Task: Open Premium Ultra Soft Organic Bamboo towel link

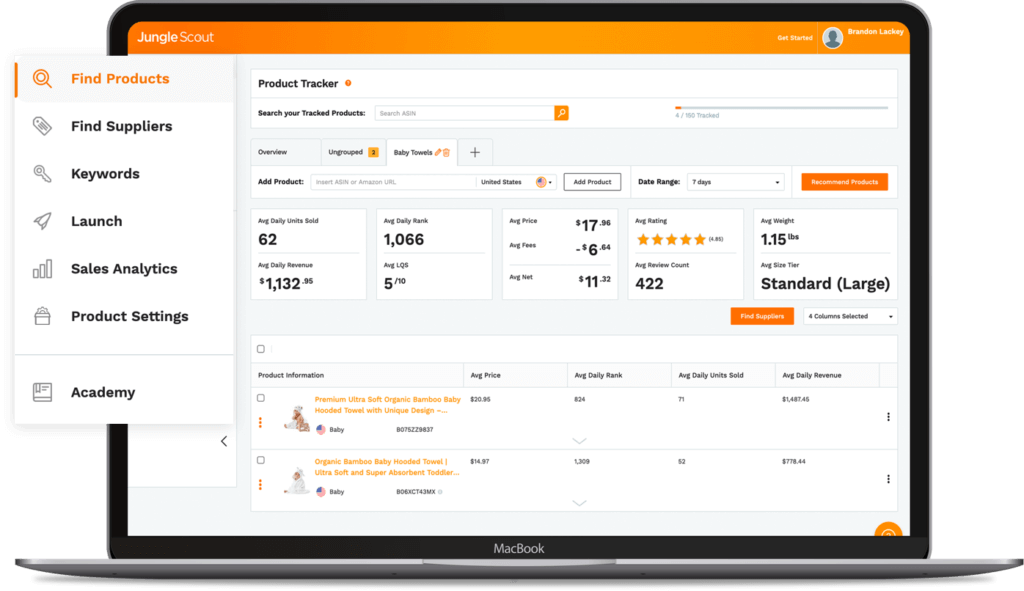Action: click(x=388, y=405)
